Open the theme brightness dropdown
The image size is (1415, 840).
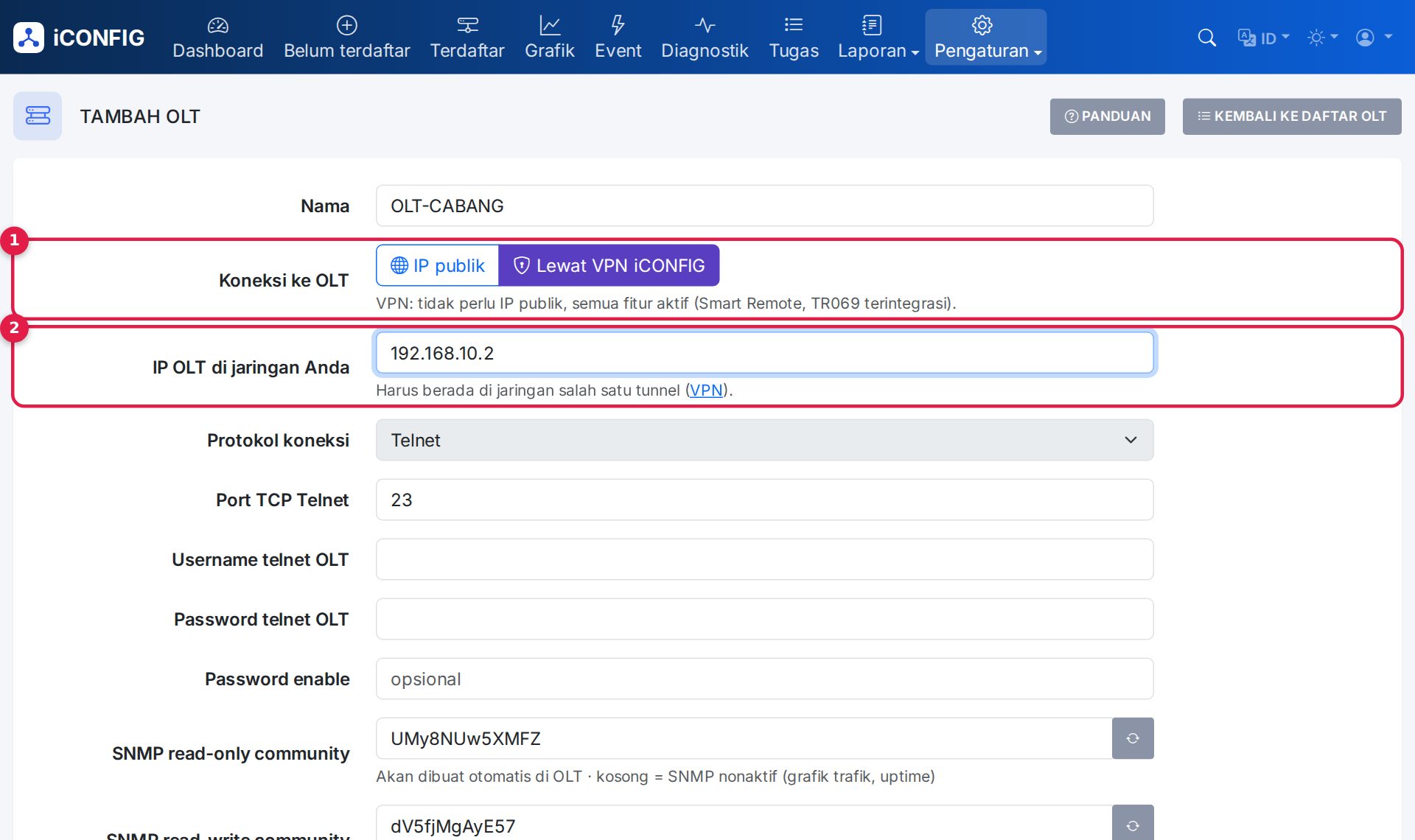[x=1322, y=38]
